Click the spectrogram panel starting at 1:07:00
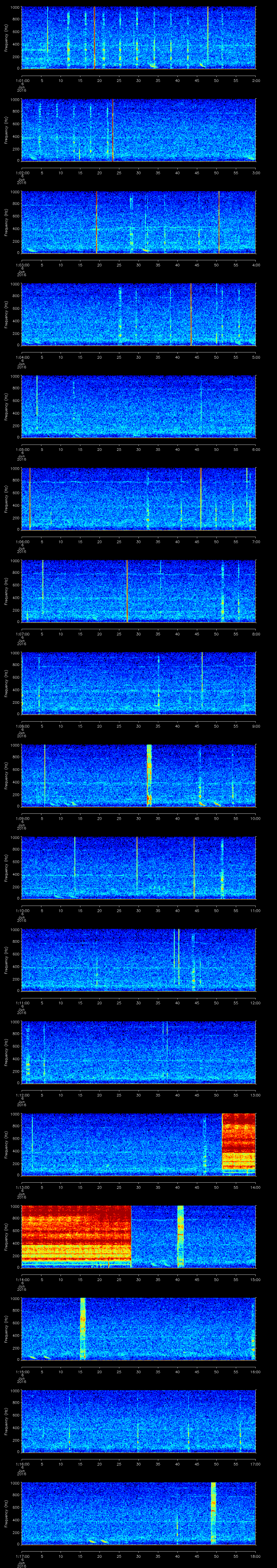The image size is (277, 1568). tap(139, 592)
